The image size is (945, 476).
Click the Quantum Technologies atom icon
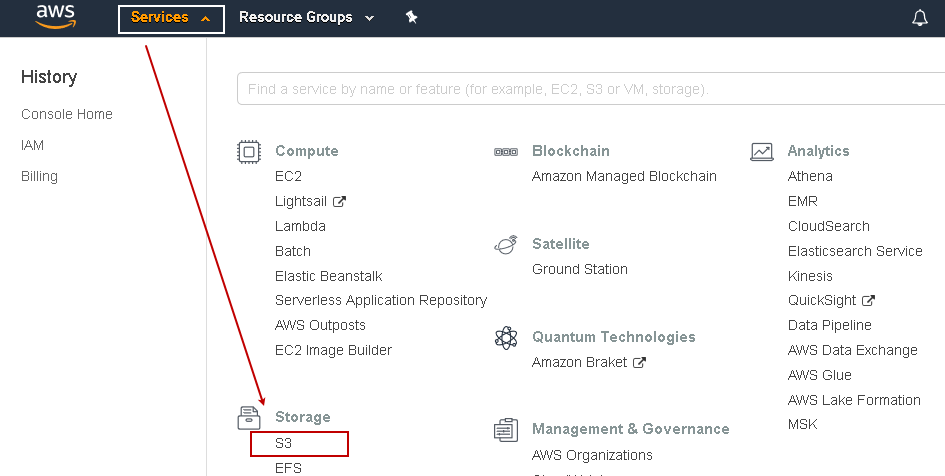(506, 337)
